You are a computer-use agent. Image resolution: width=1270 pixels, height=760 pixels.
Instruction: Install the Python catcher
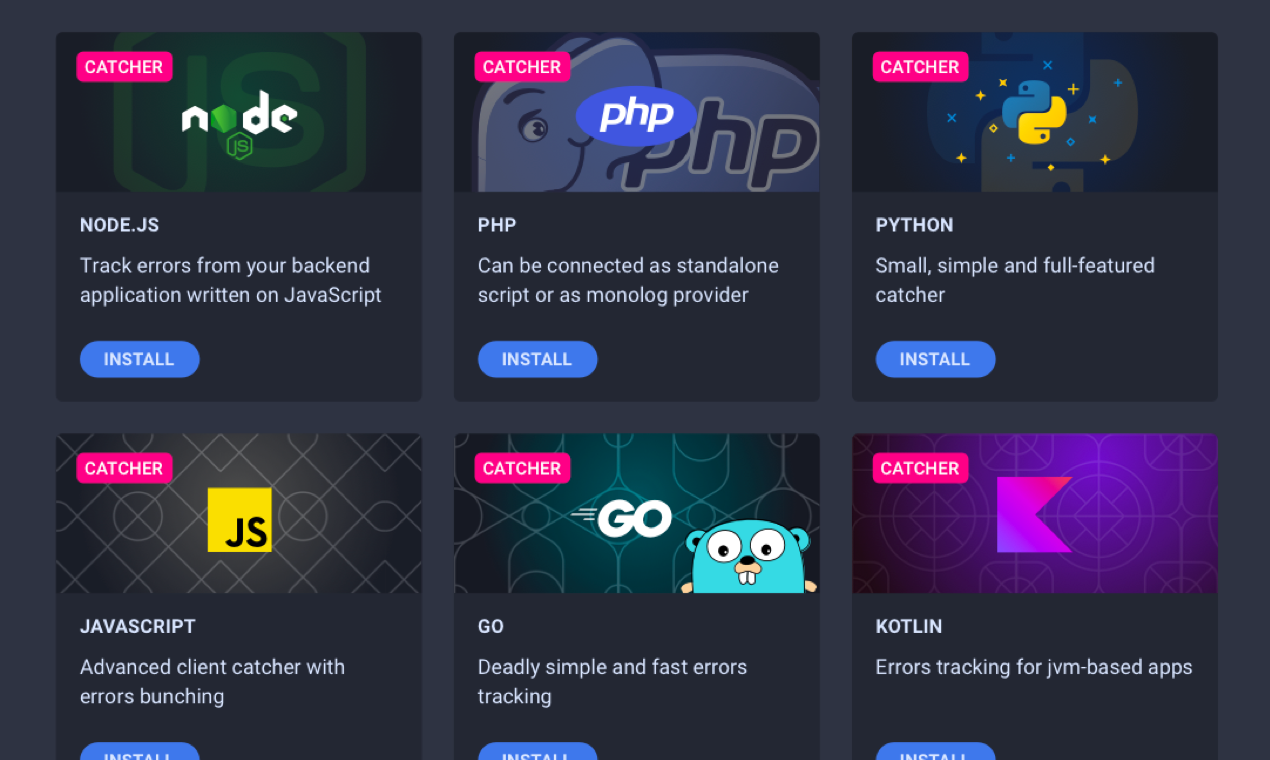click(x=935, y=359)
